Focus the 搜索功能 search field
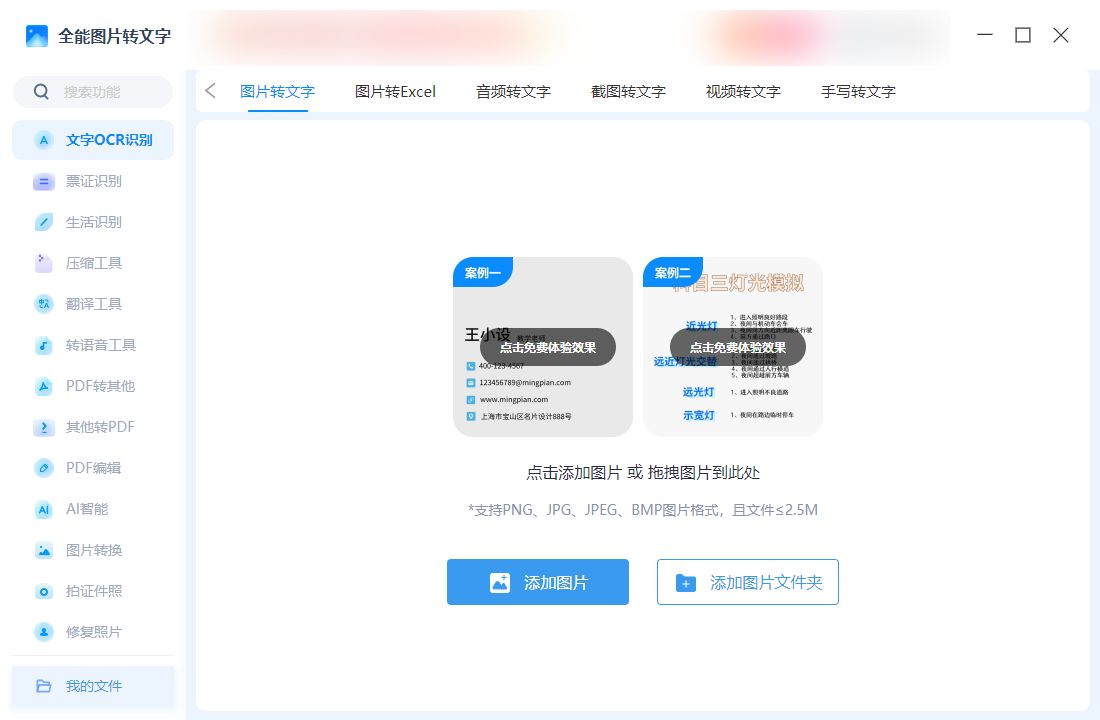Screen dimensions: 1100x720 (x=93, y=92)
